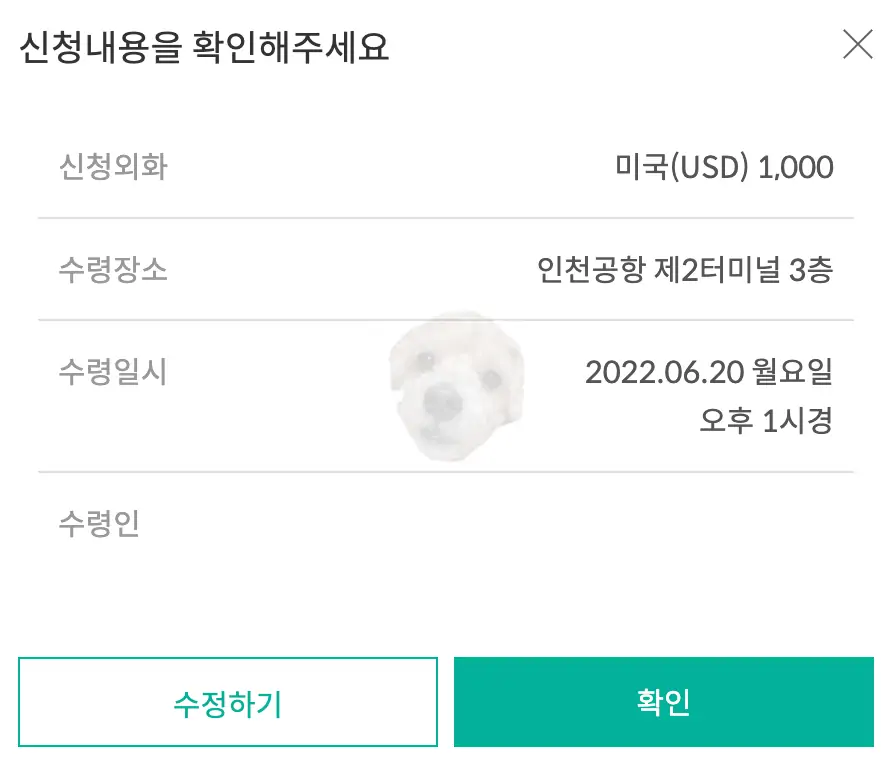Click the X close icon
The height and width of the screenshot is (764, 894).
click(858, 44)
